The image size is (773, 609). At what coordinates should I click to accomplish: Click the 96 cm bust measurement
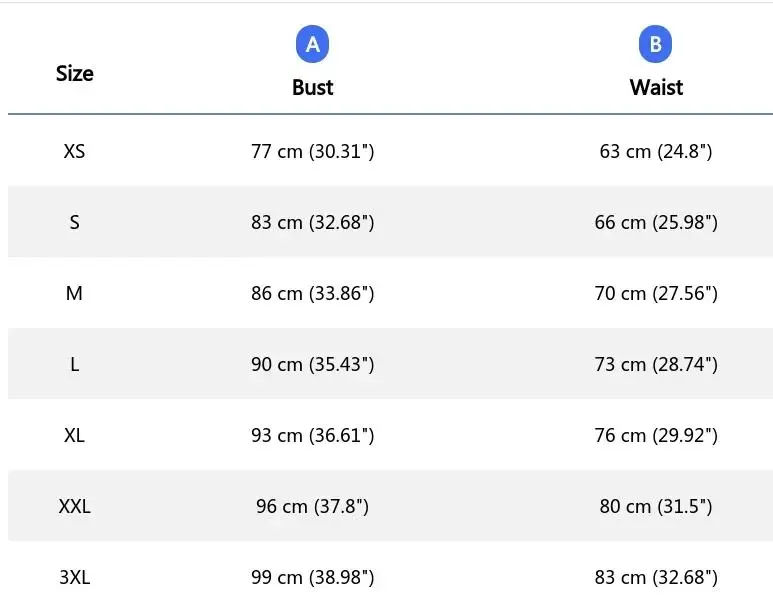[313, 507]
